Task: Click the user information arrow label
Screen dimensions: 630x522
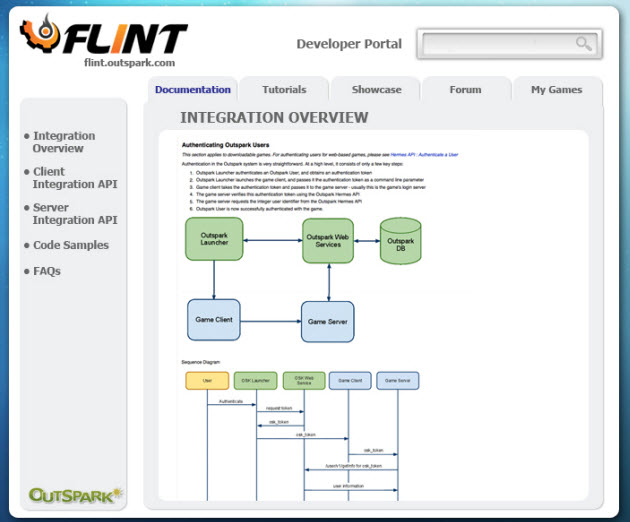Action: [x=348, y=486]
